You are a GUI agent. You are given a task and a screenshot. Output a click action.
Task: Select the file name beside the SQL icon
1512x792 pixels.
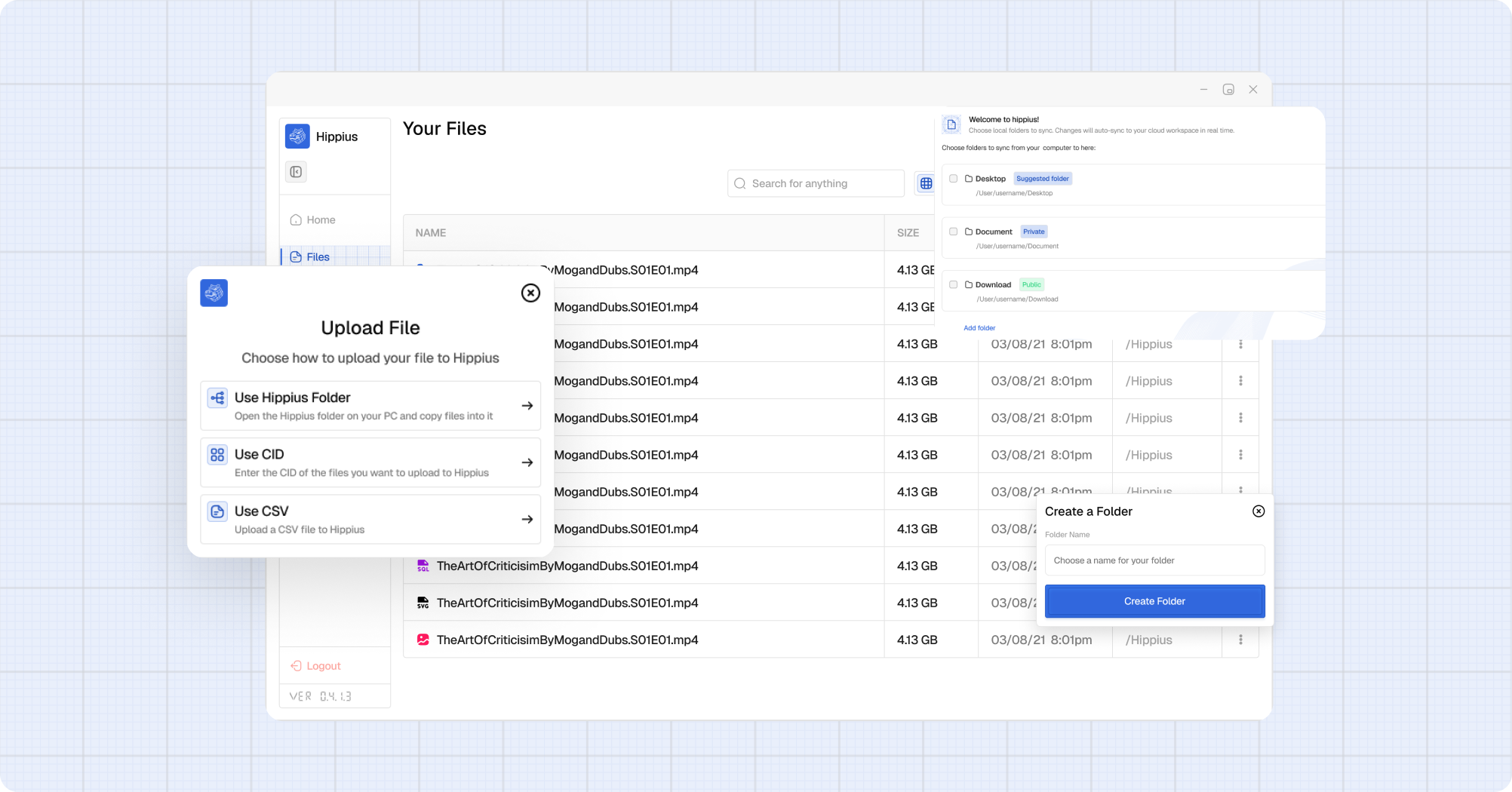click(x=567, y=566)
